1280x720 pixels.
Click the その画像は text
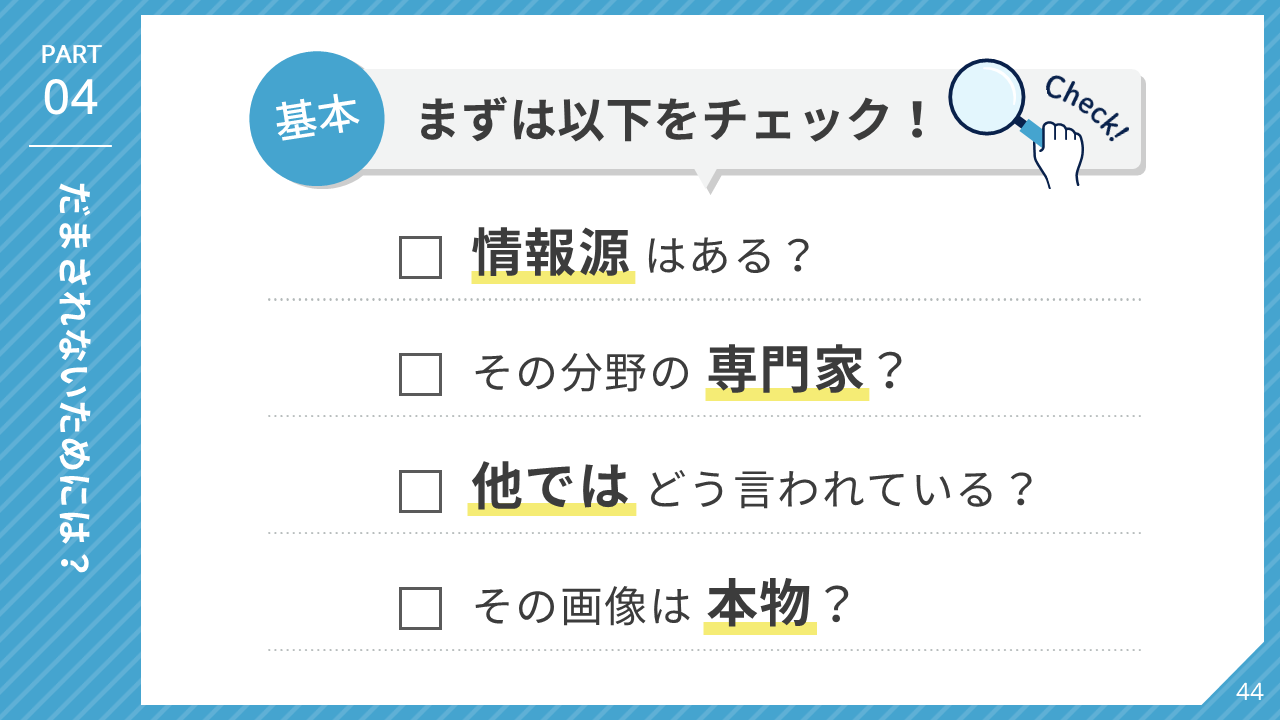582,607
